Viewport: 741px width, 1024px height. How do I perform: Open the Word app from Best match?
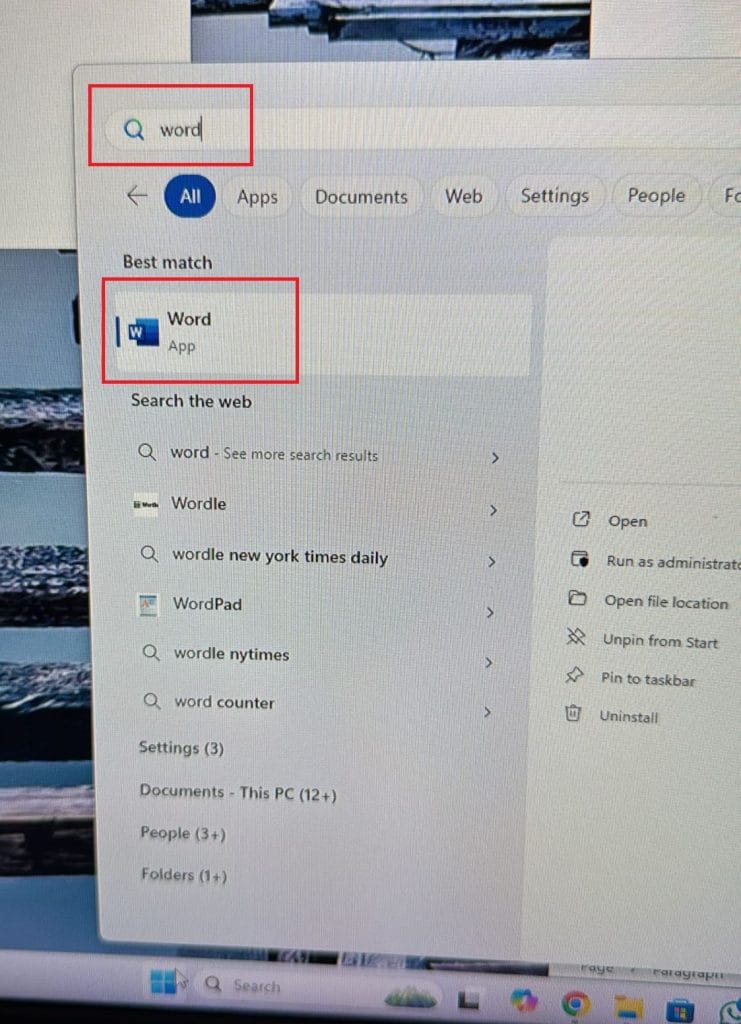pos(189,332)
